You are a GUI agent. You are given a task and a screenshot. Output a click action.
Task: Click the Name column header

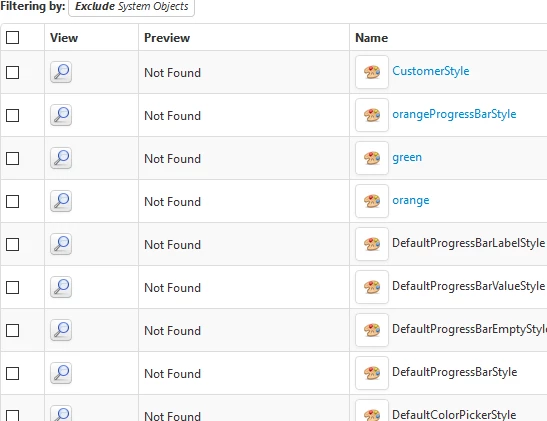[372, 38]
